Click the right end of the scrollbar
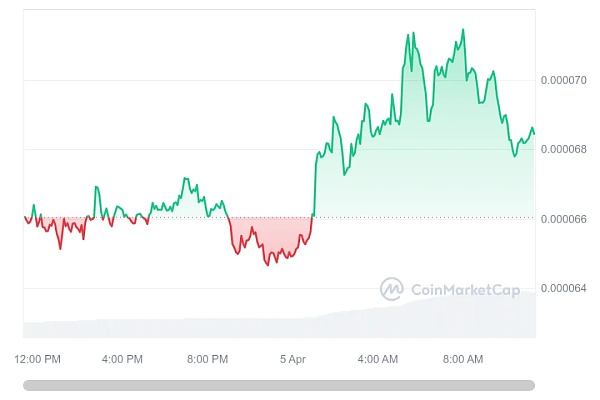The image size is (600, 400). [x=530, y=385]
